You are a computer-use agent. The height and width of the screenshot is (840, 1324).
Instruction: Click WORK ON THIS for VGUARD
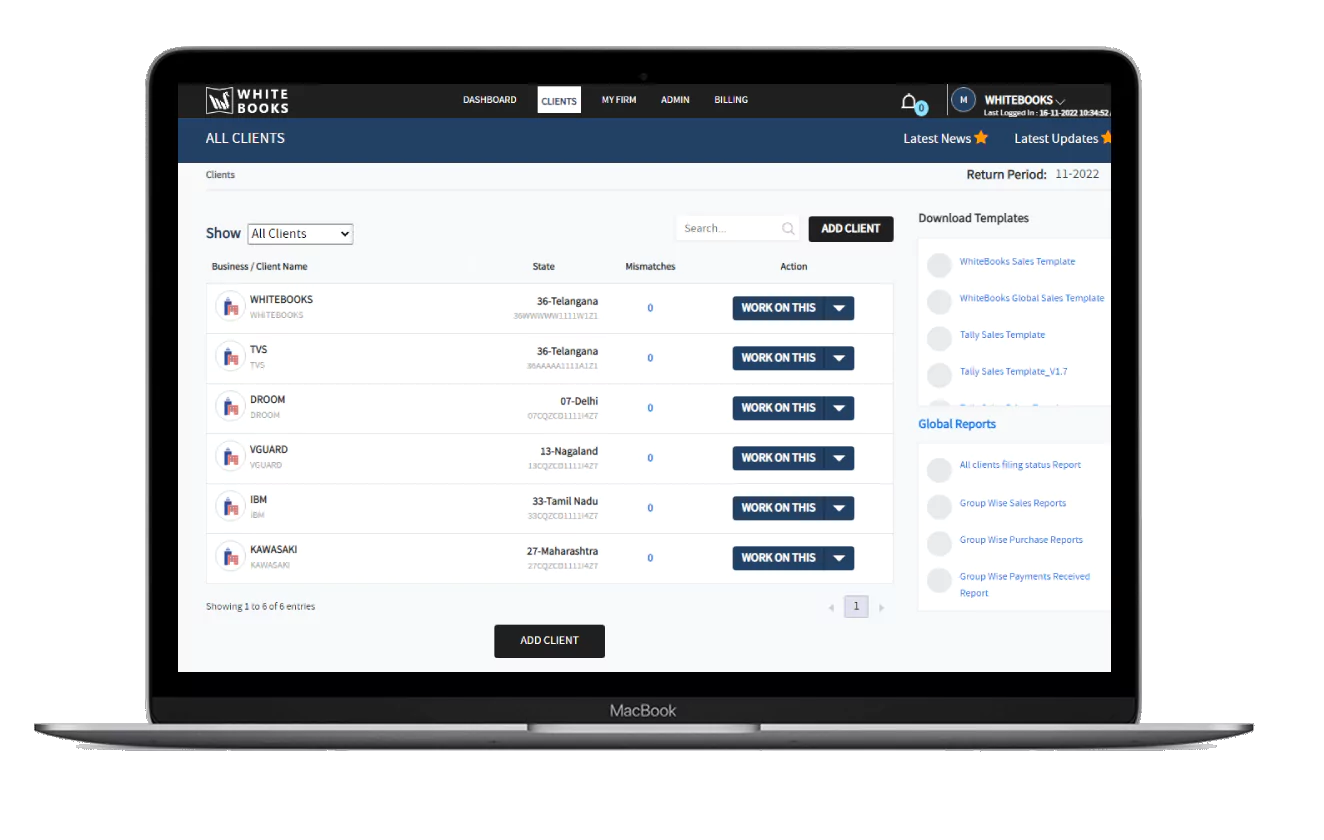(779, 458)
